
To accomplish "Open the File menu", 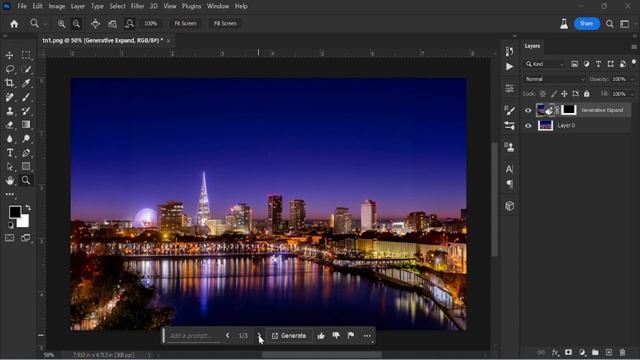I will (x=22, y=6).
